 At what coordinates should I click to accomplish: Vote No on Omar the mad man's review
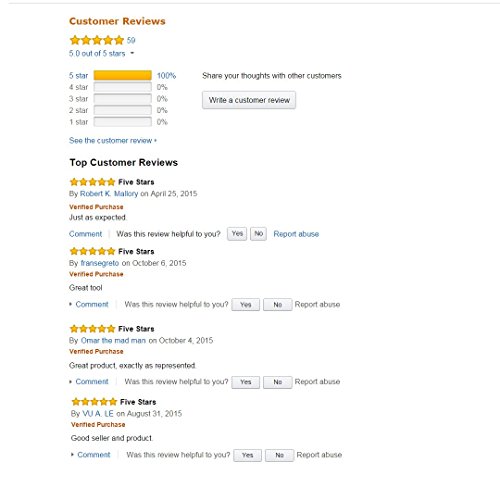click(278, 382)
